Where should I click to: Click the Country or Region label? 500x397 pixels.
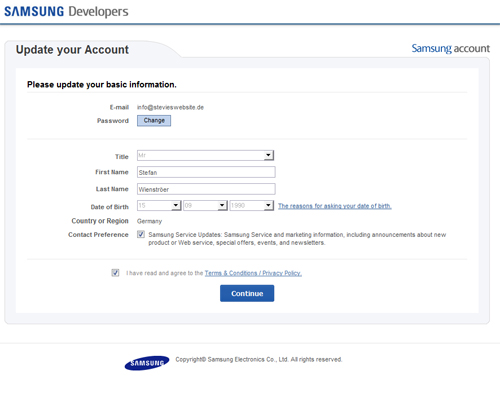tap(100, 221)
